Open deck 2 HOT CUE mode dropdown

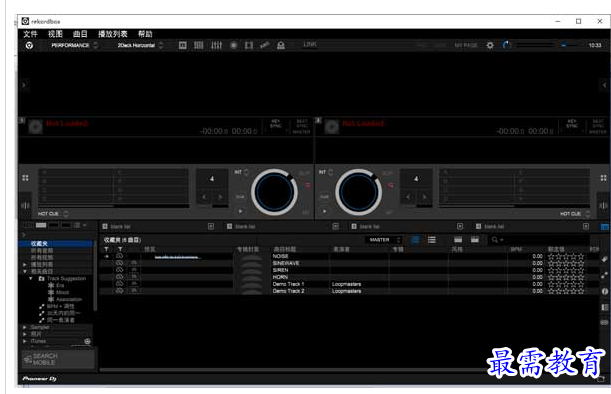coord(575,214)
